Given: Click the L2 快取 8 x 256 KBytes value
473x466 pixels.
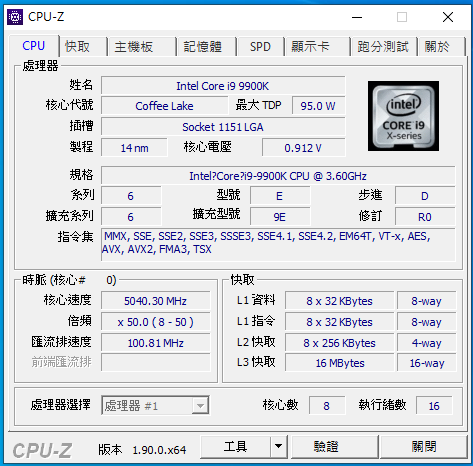Looking at the screenshot, I should pyautogui.click(x=339, y=343).
